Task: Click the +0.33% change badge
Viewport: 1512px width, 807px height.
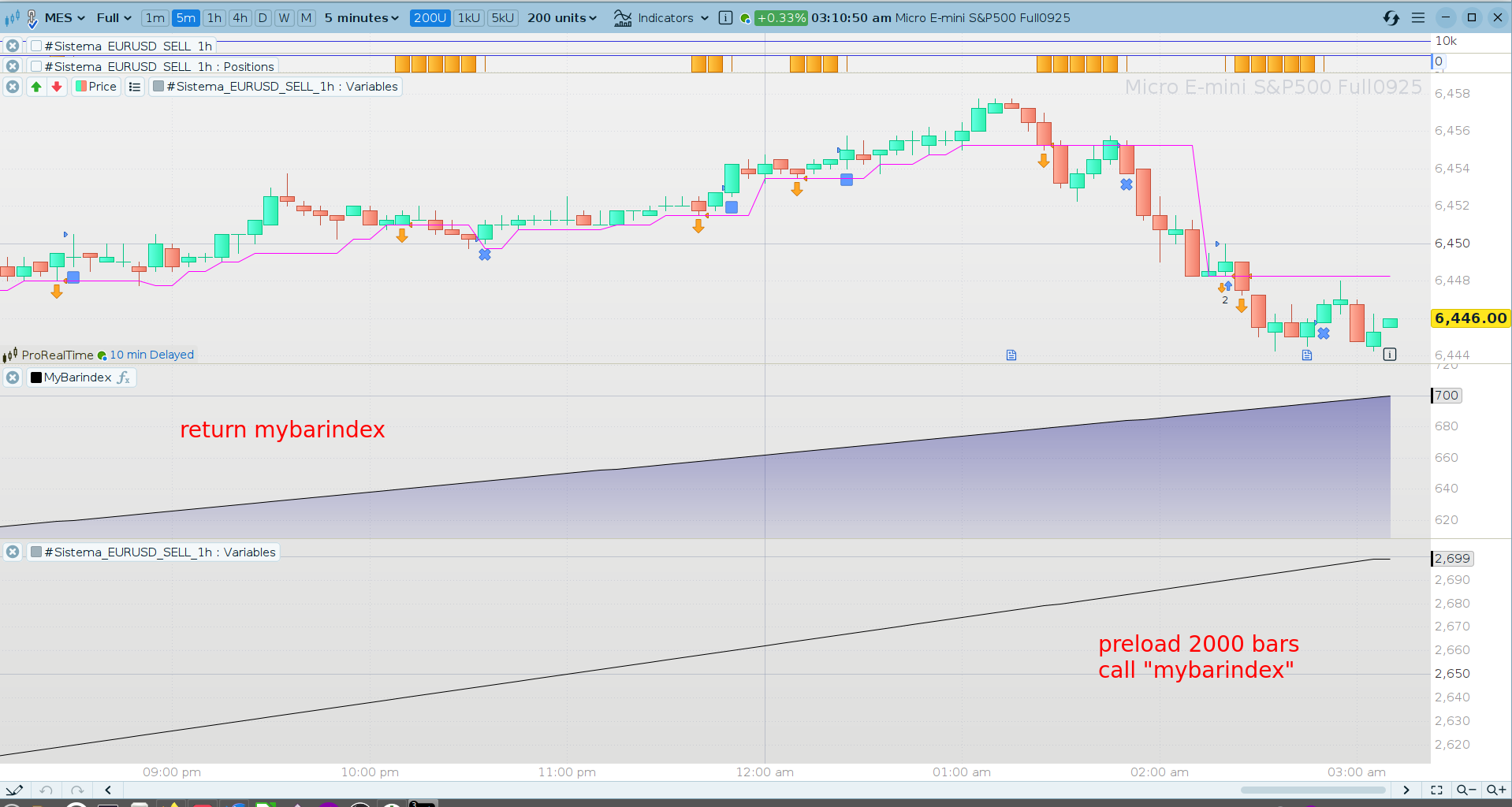Action: 781,17
